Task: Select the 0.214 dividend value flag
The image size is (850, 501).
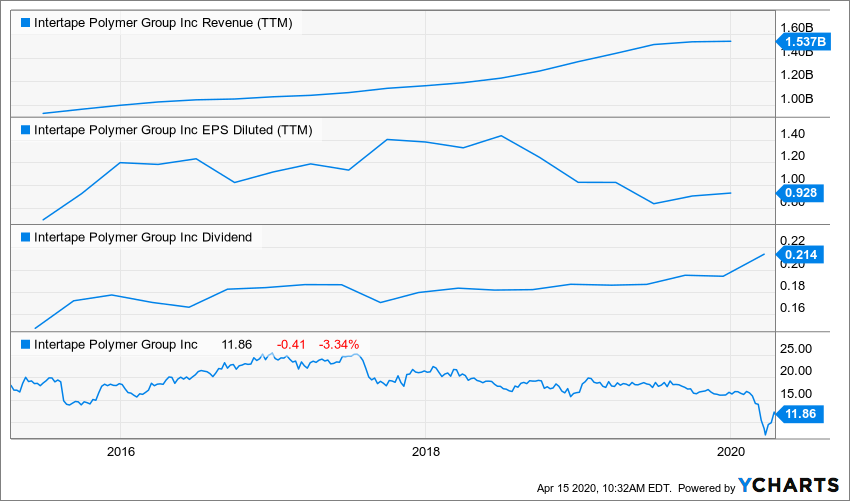Action: coord(800,254)
